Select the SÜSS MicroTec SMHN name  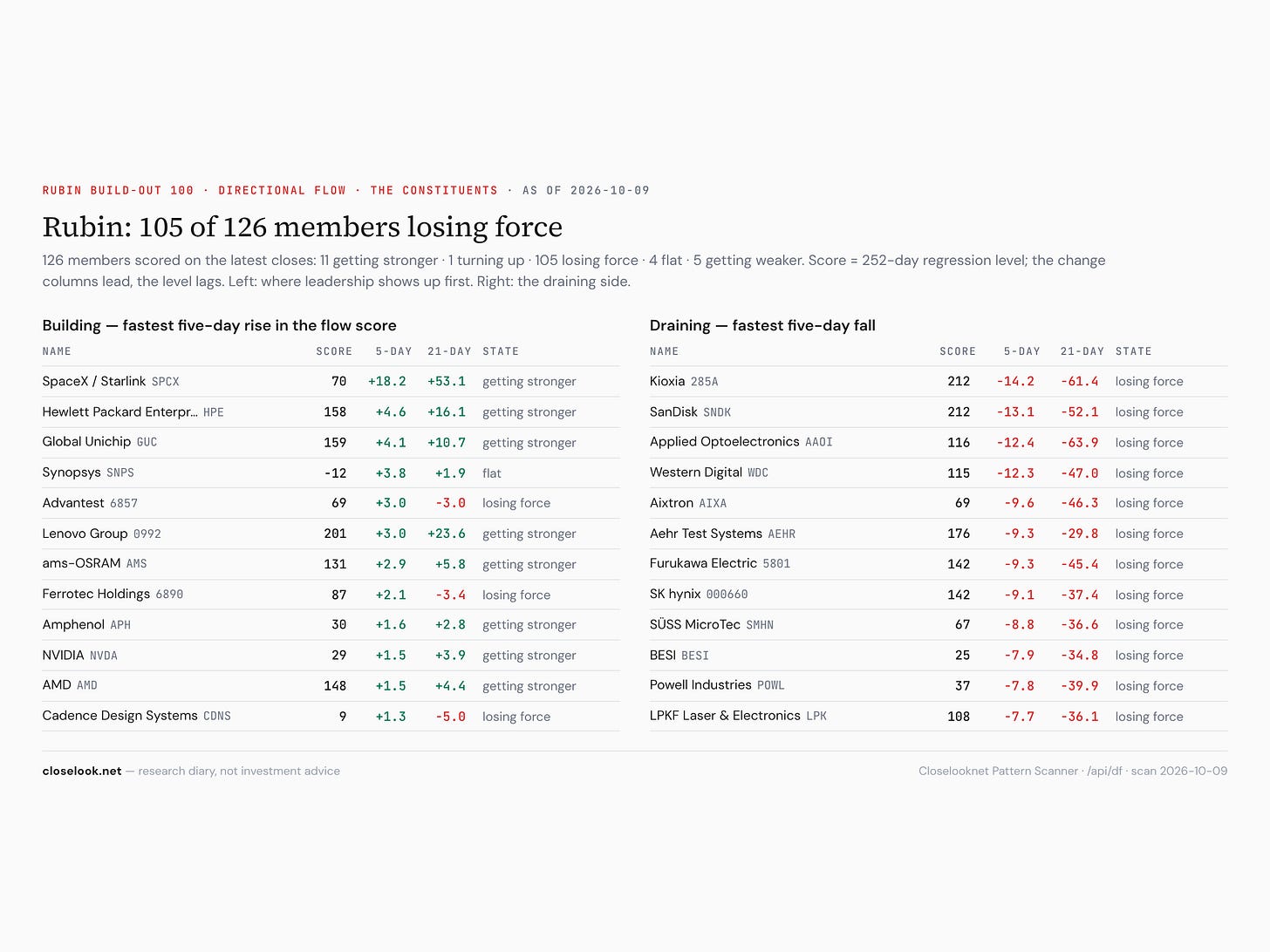711,625
